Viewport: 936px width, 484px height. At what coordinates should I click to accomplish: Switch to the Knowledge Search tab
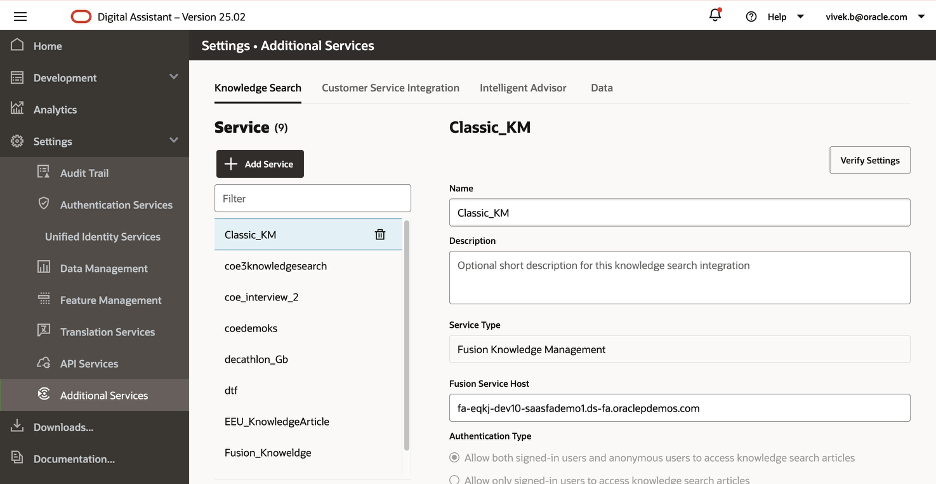(258, 88)
